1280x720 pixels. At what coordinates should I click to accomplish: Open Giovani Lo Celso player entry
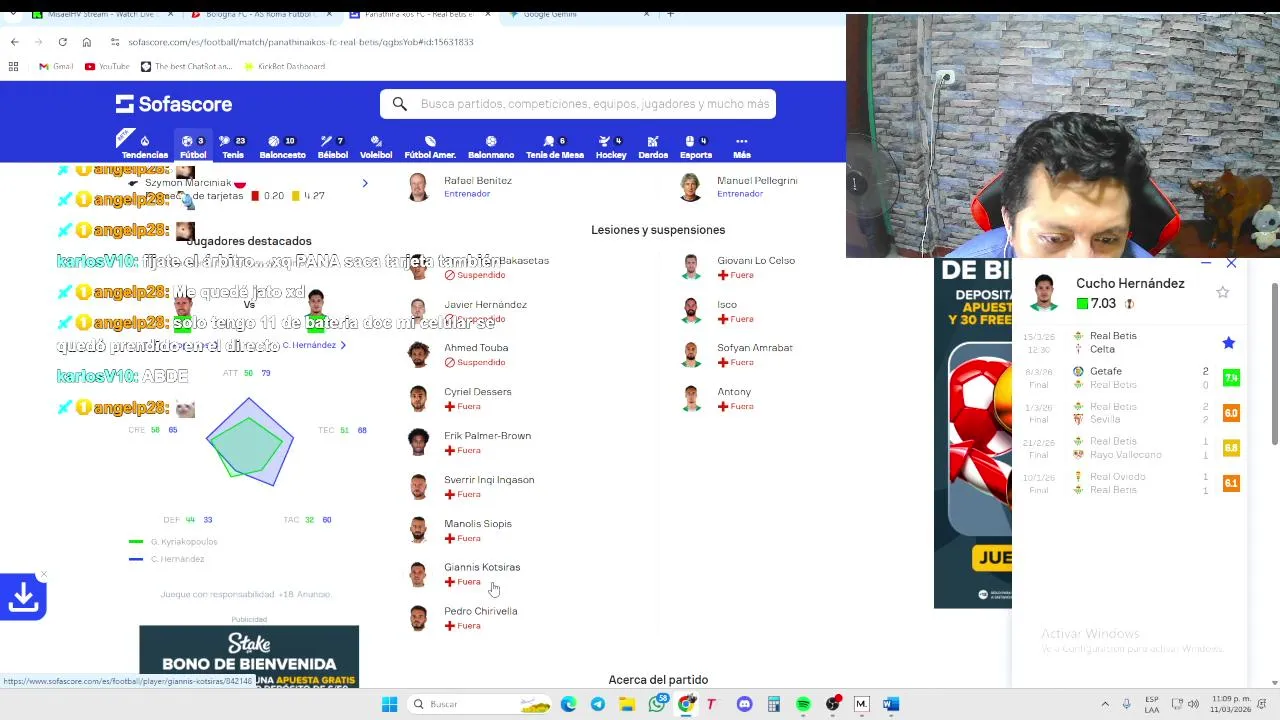(x=740, y=267)
